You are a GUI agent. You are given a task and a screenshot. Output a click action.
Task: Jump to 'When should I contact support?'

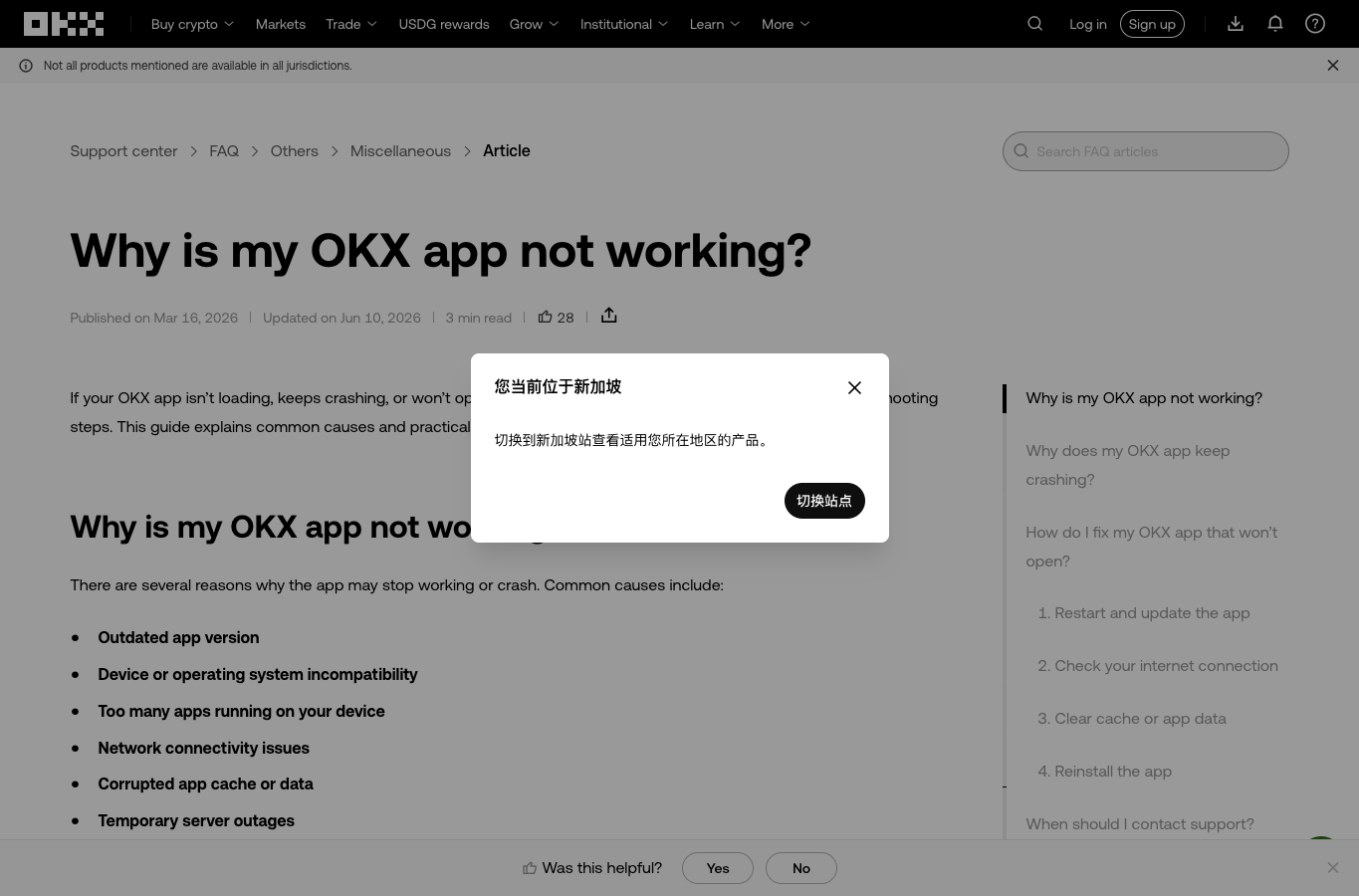pyautogui.click(x=1140, y=824)
